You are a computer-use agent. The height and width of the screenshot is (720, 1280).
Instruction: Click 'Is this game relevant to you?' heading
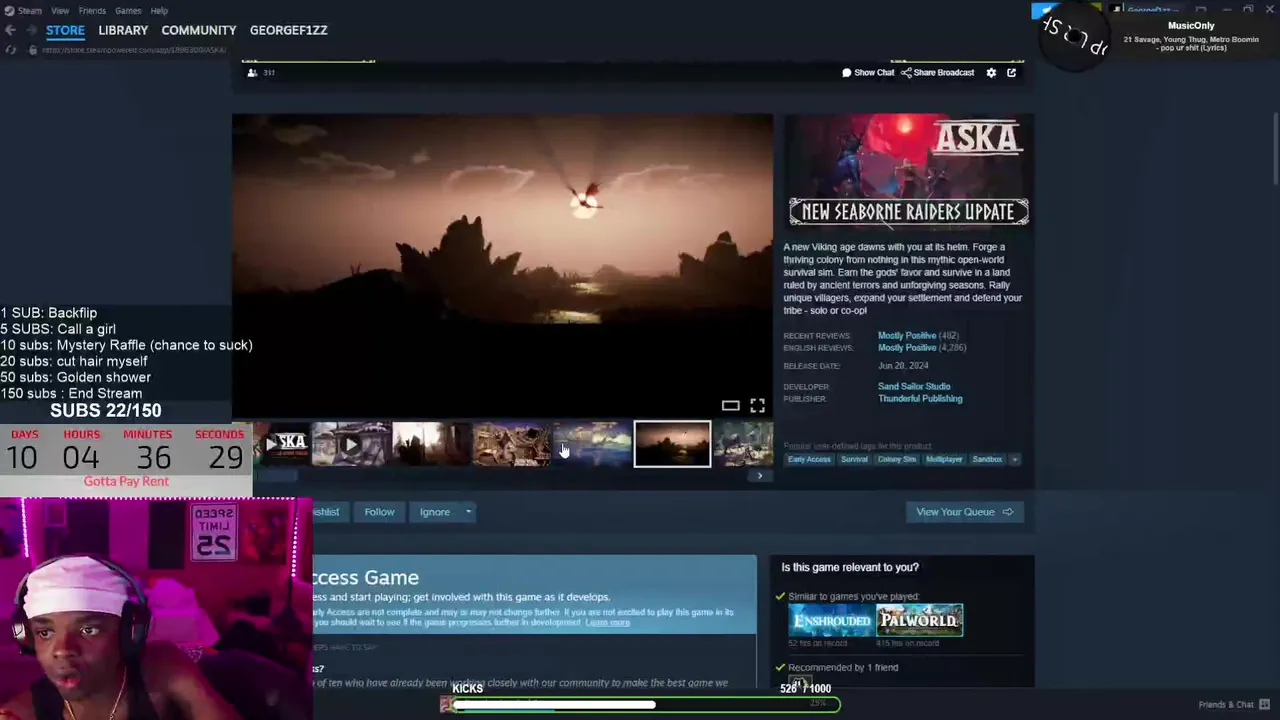pos(850,567)
